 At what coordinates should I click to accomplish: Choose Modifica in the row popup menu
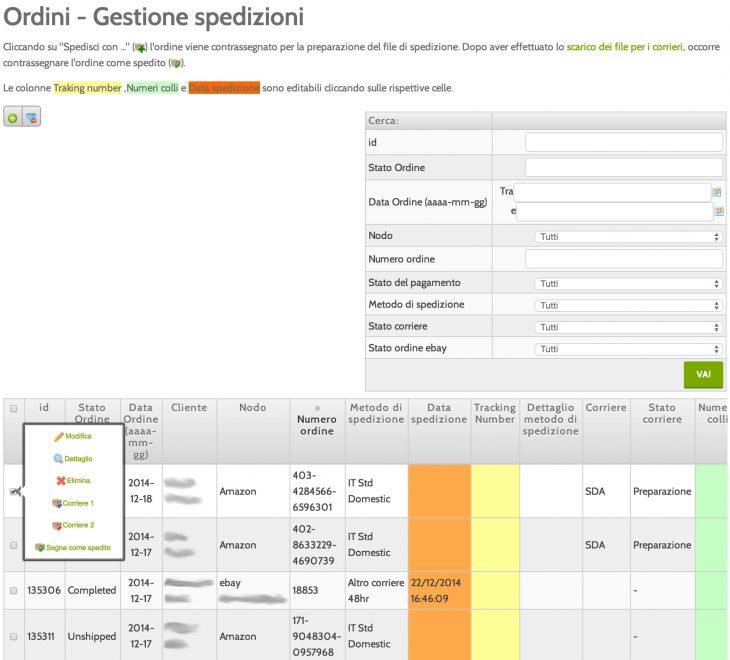pos(73,436)
